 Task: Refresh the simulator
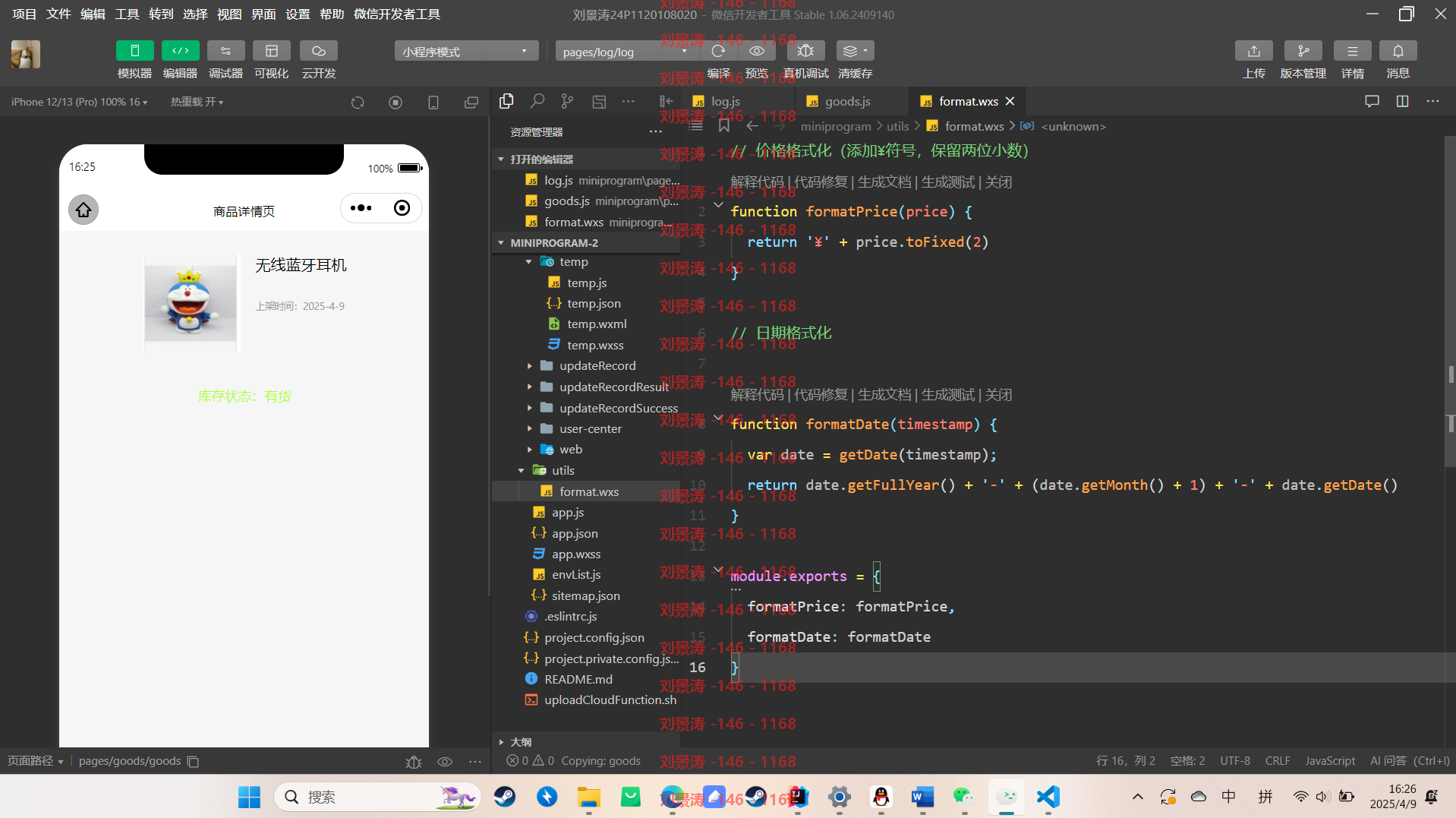[x=358, y=102]
